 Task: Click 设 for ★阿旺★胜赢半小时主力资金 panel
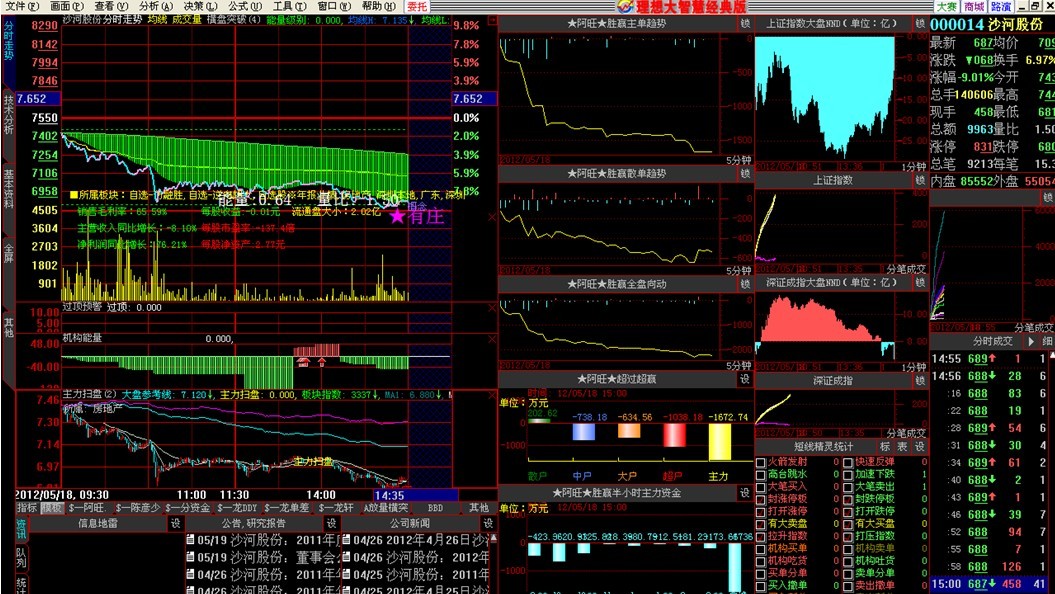pyautogui.click(x=745, y=493)
